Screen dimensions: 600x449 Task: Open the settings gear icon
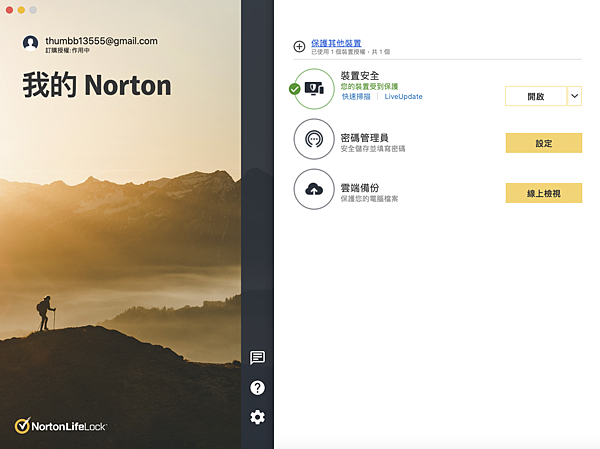257,417
